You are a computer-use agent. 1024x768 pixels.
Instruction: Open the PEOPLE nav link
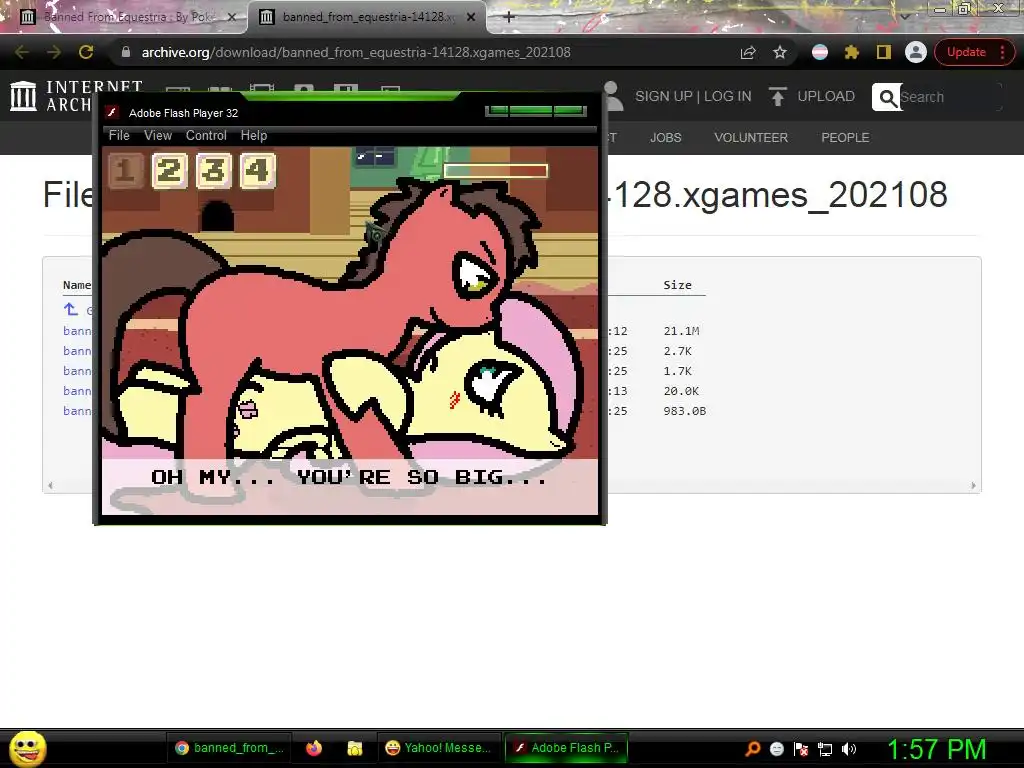click(845, 138)
